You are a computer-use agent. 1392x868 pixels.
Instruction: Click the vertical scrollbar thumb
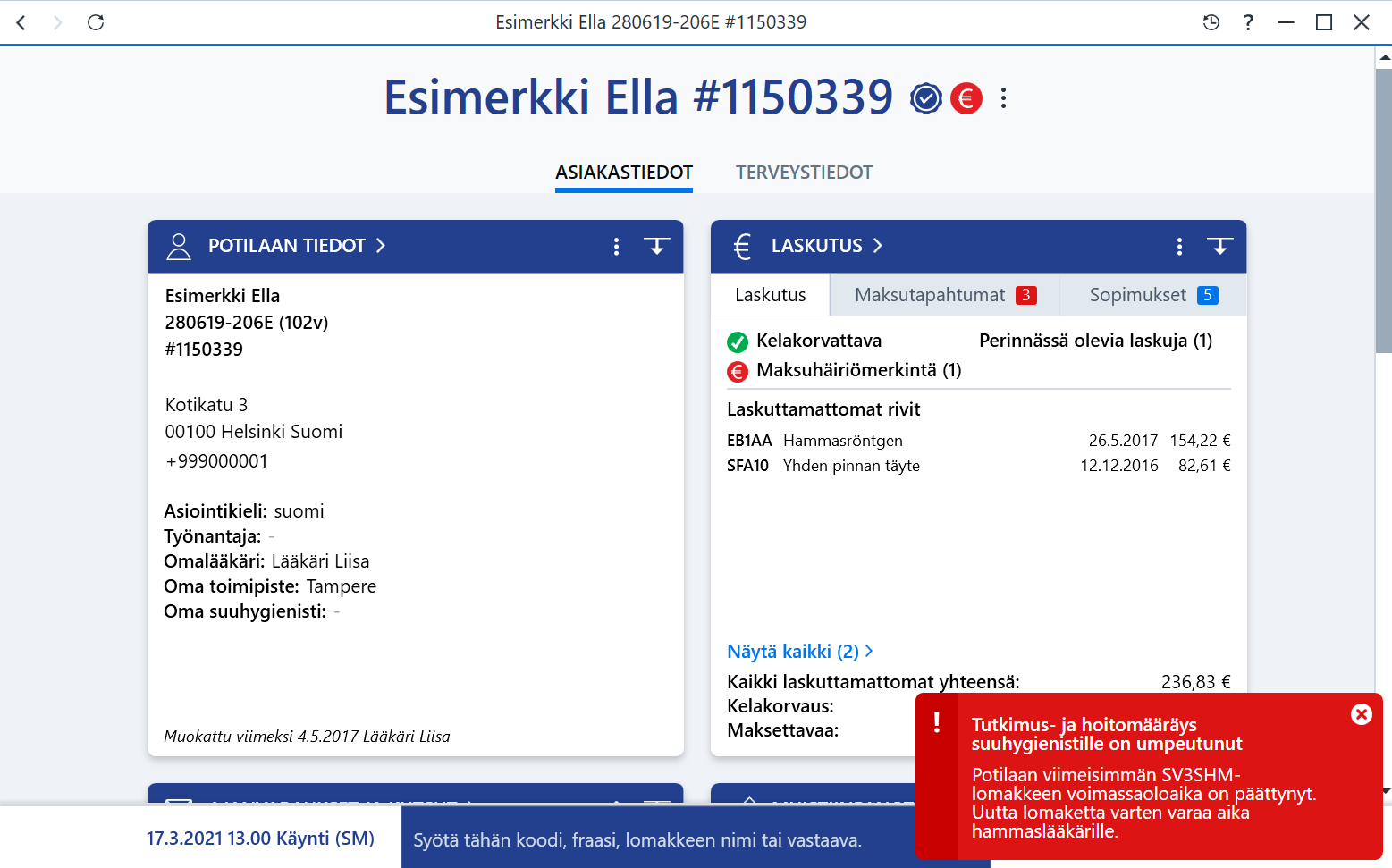[1383, 210]
